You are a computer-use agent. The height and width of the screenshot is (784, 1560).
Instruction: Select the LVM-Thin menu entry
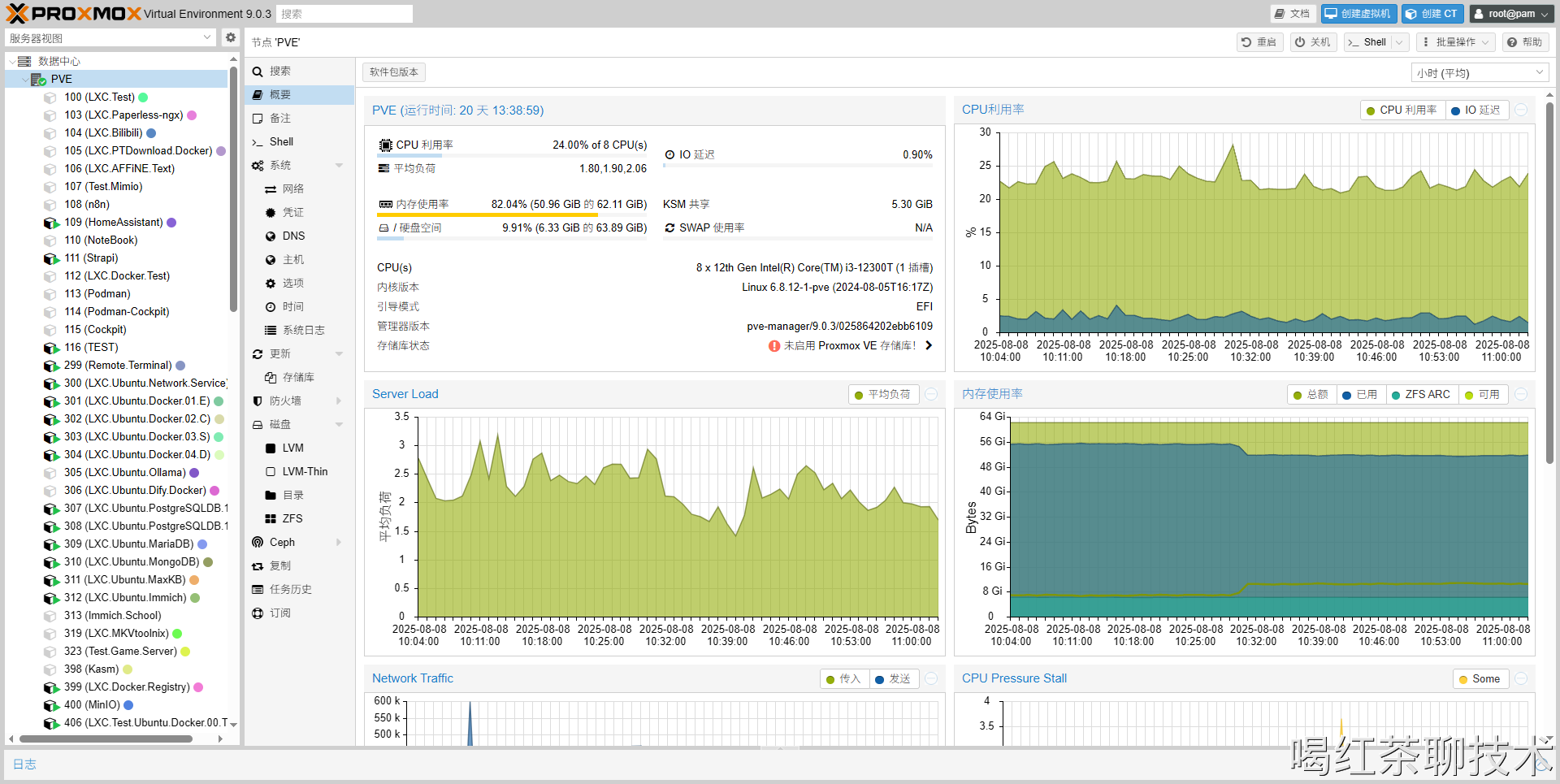tap(305, 471)
